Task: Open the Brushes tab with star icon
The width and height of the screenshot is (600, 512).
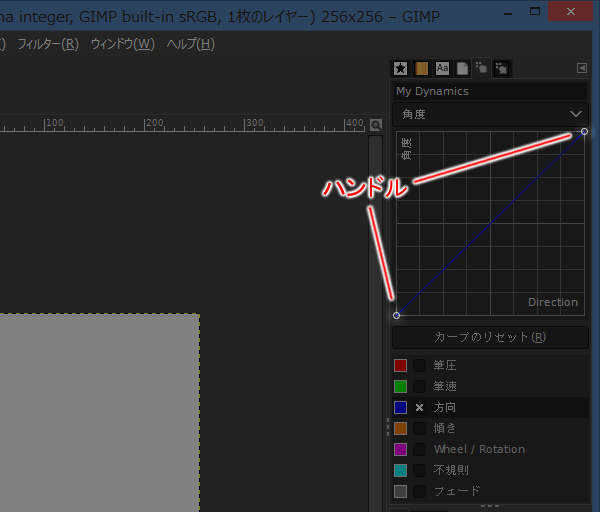Action: (400, 68)
